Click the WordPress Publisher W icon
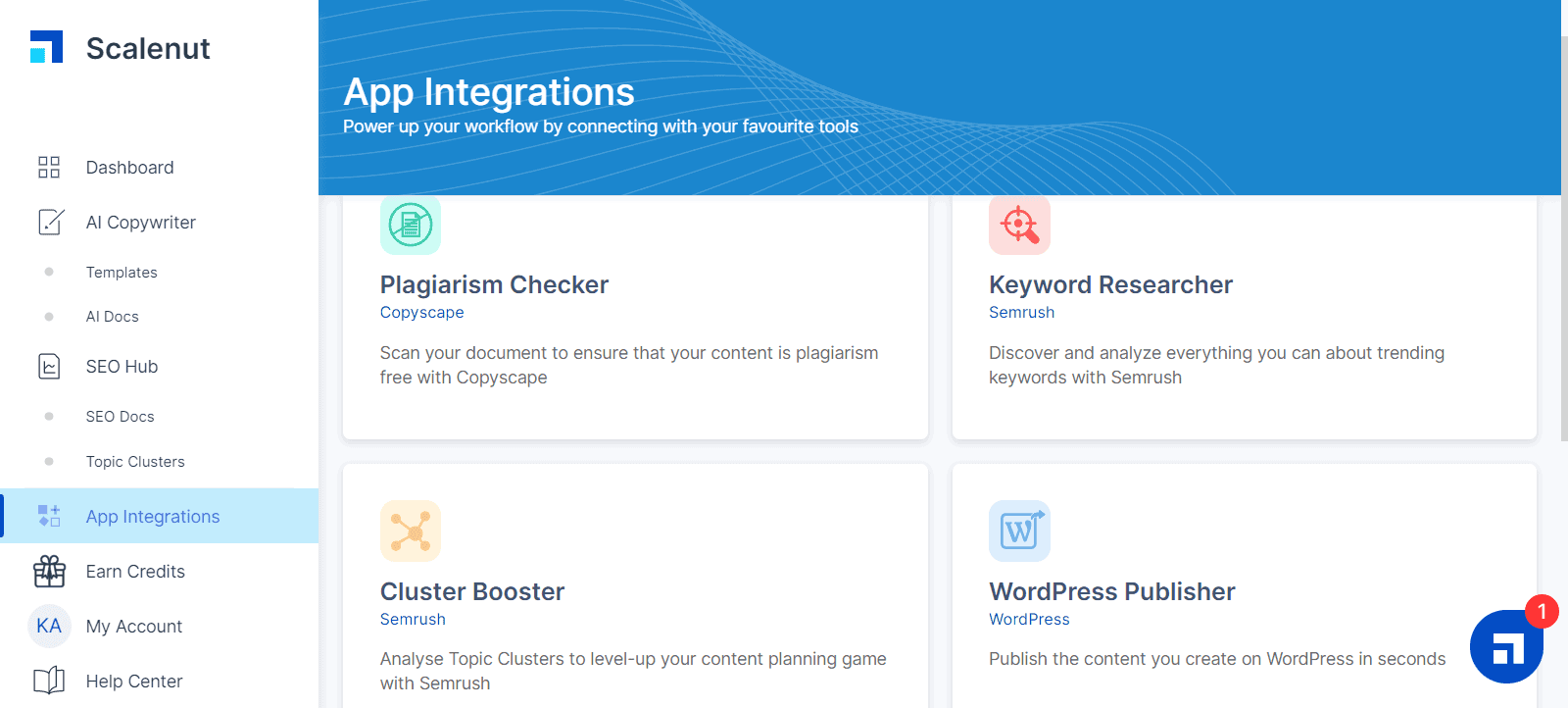The width and height of the screenshot is (1568, 708). pyautogui.click(x=1019, y=531)
